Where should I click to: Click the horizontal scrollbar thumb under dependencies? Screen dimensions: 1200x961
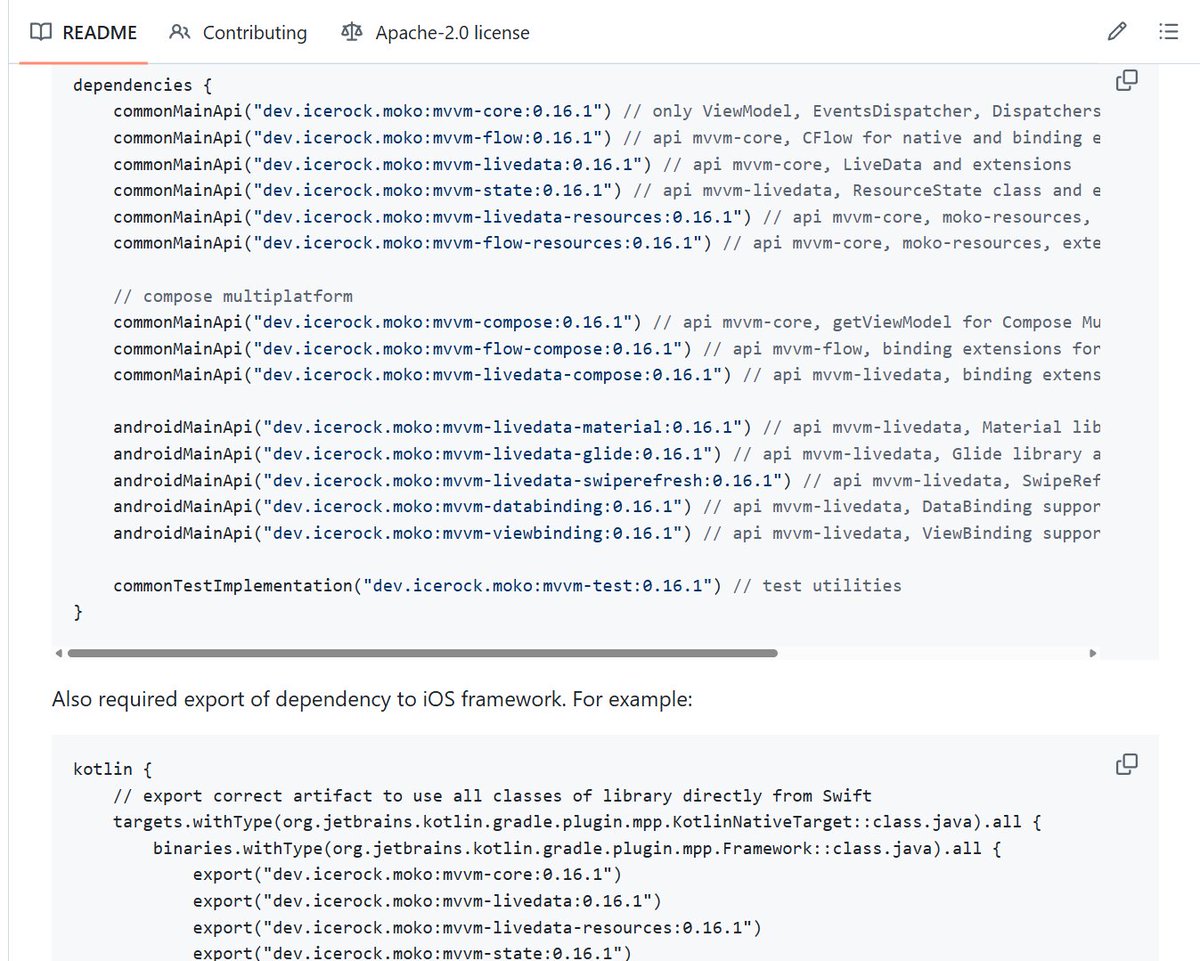[x=422, y=653]
